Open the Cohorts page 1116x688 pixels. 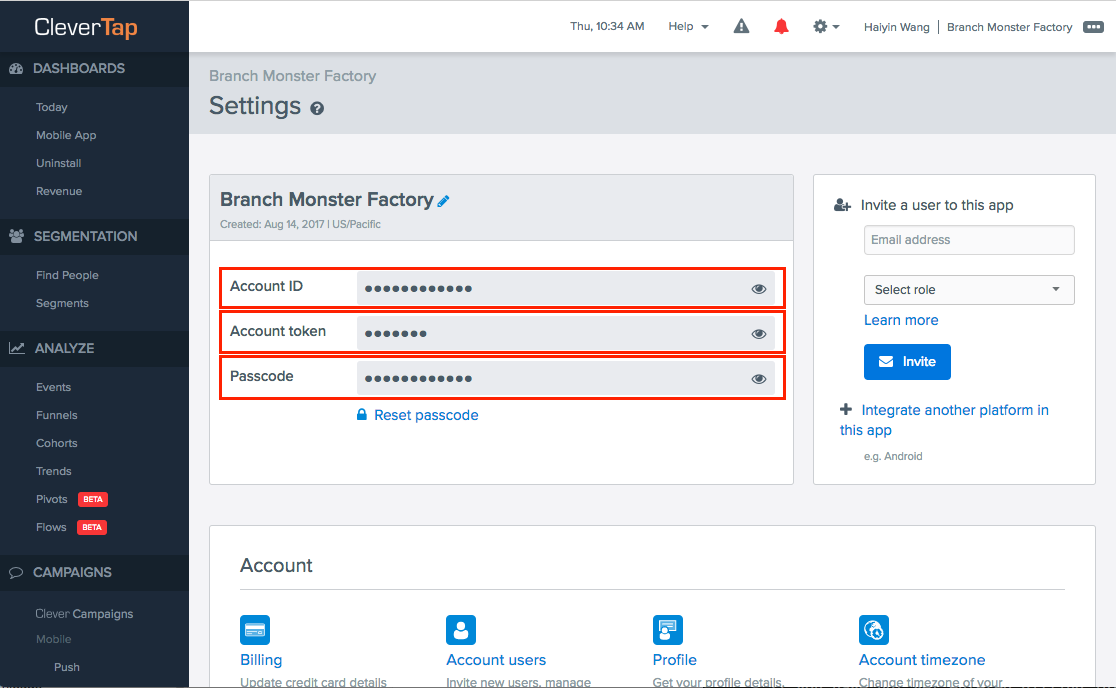click(x=57, y=443)
